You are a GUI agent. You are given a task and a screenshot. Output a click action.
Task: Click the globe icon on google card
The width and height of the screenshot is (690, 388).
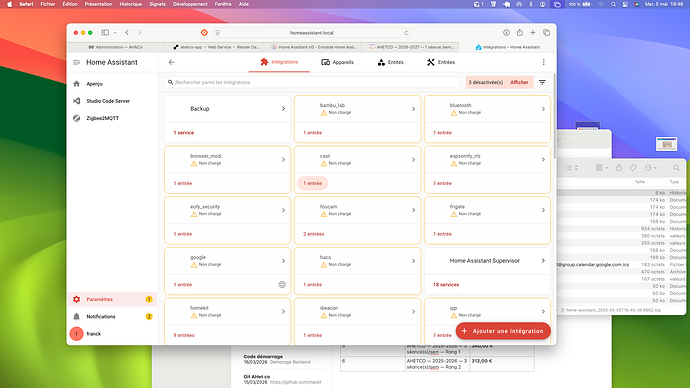[282, 285]
